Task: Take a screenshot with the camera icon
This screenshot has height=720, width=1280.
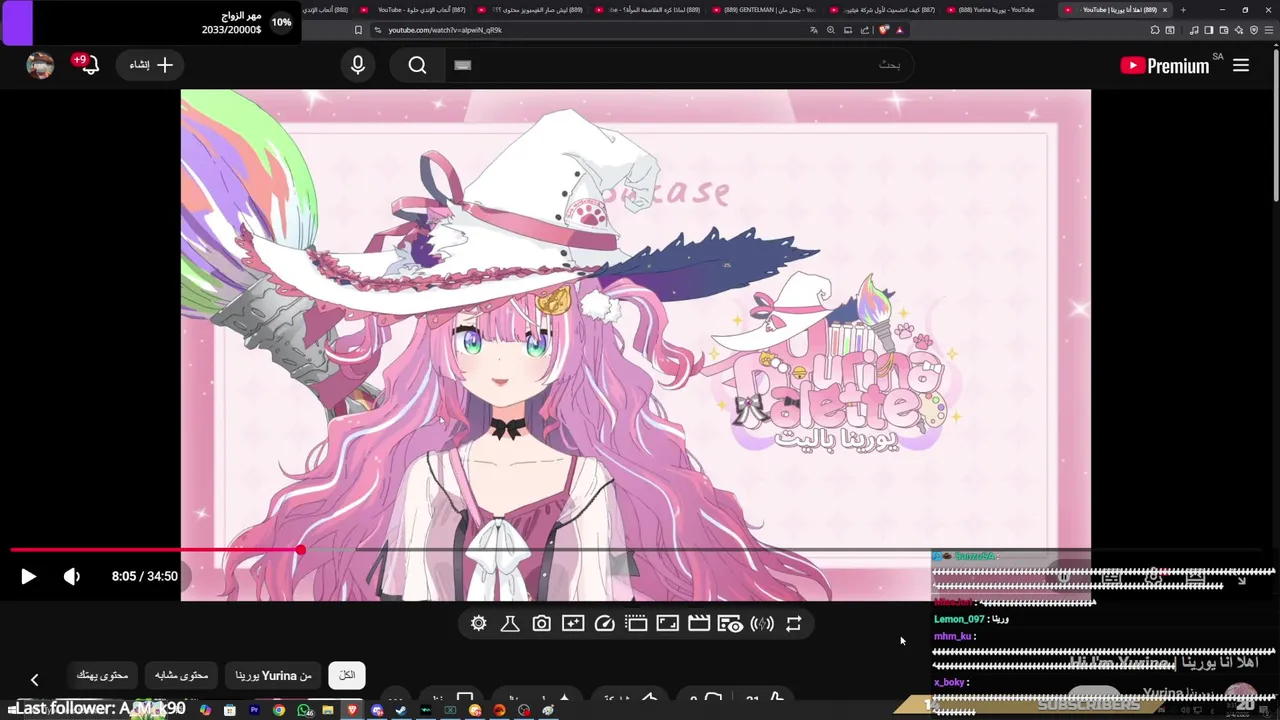Action: tap(541, 624)
